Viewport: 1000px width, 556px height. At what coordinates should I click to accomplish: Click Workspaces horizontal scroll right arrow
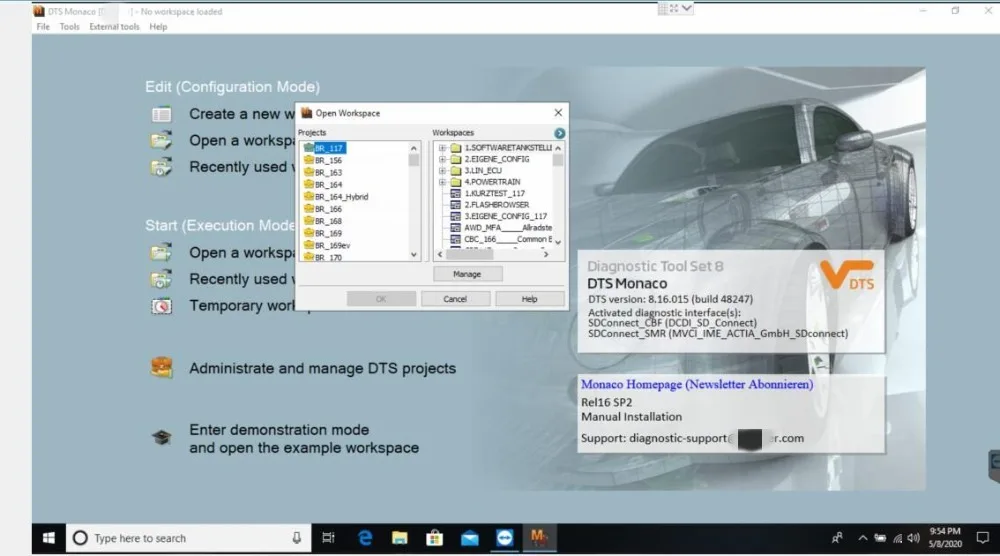pos(546,254)
